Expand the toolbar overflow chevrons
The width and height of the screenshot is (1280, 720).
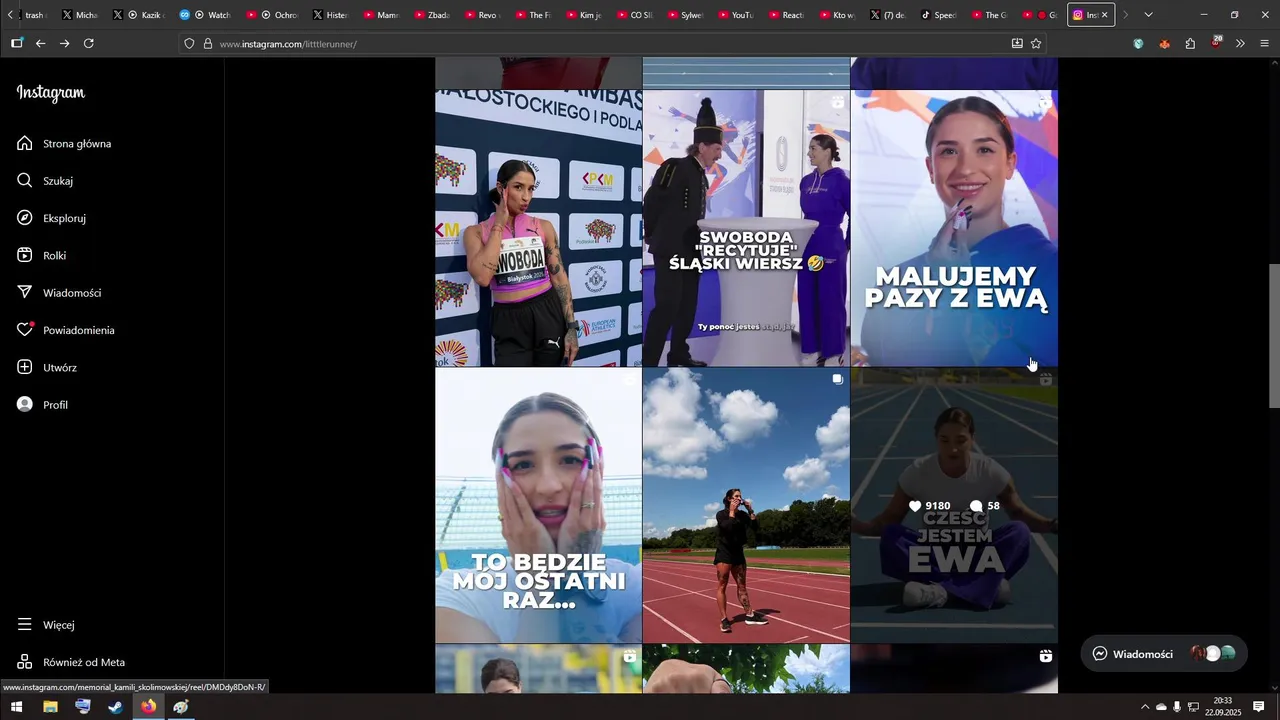[1240, 44]
